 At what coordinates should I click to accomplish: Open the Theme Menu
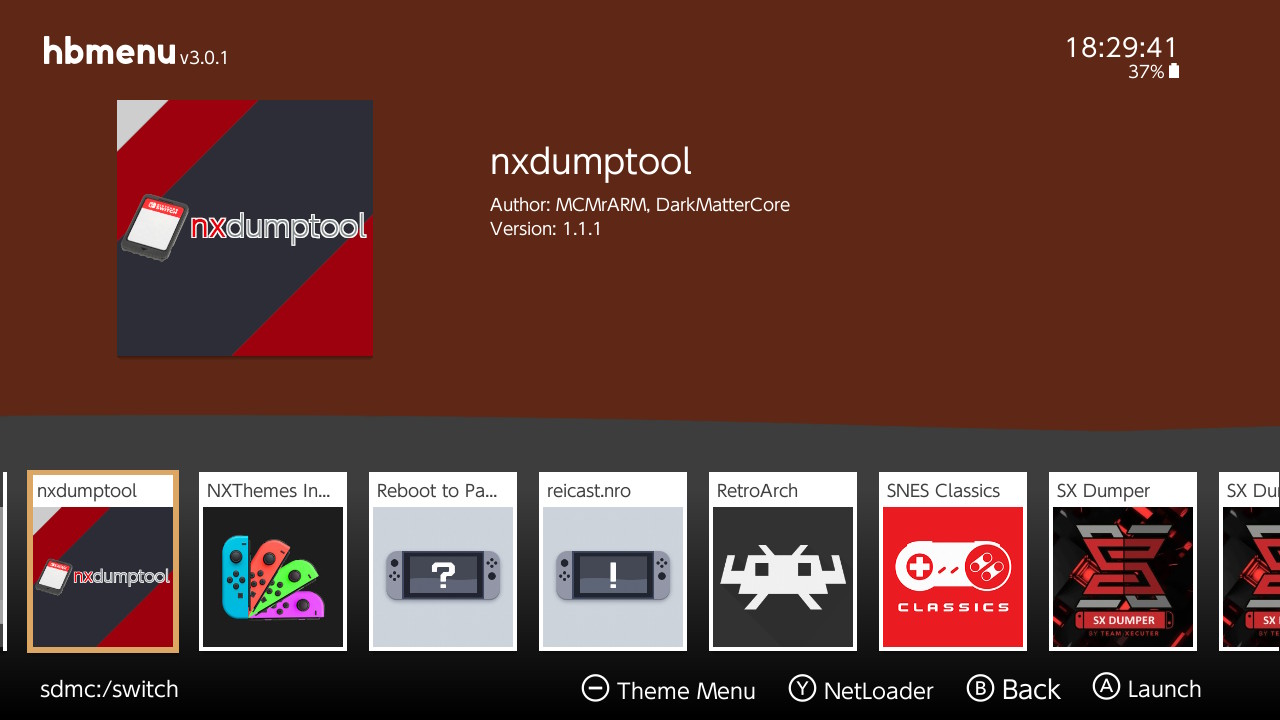click(x=668, y=689)
